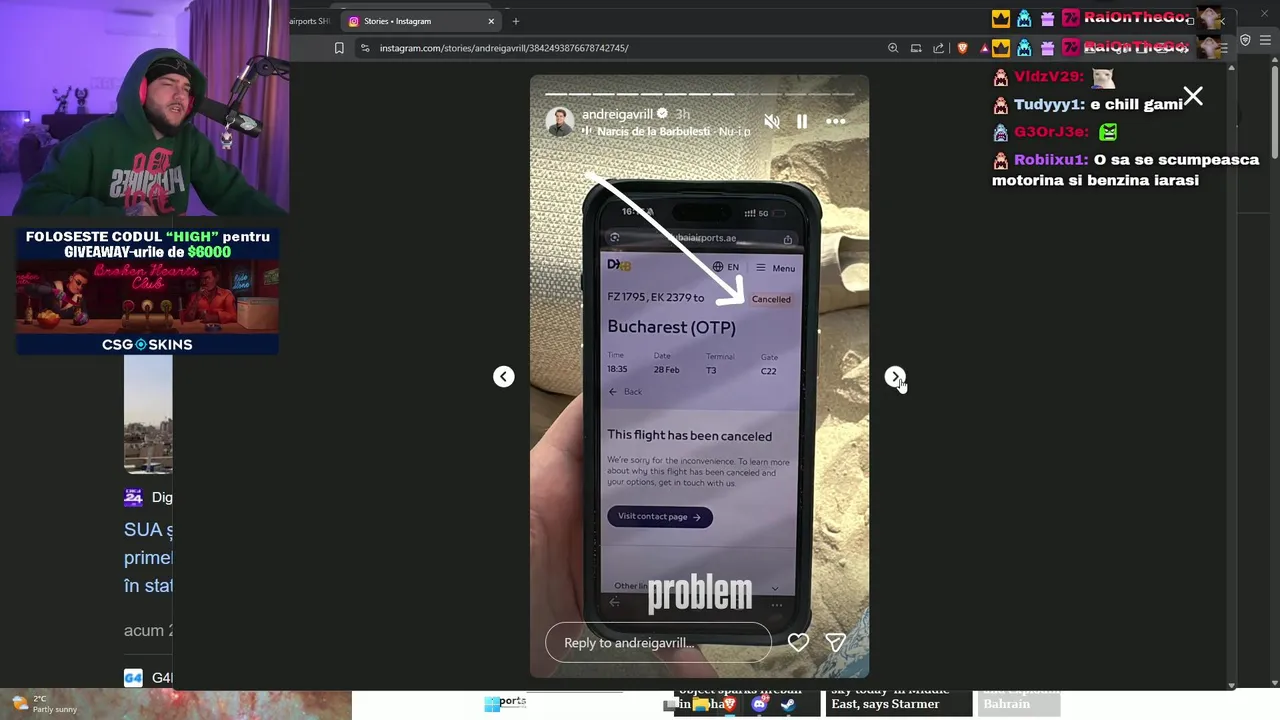Click the instagram.com address bar URL

point(504,48)
